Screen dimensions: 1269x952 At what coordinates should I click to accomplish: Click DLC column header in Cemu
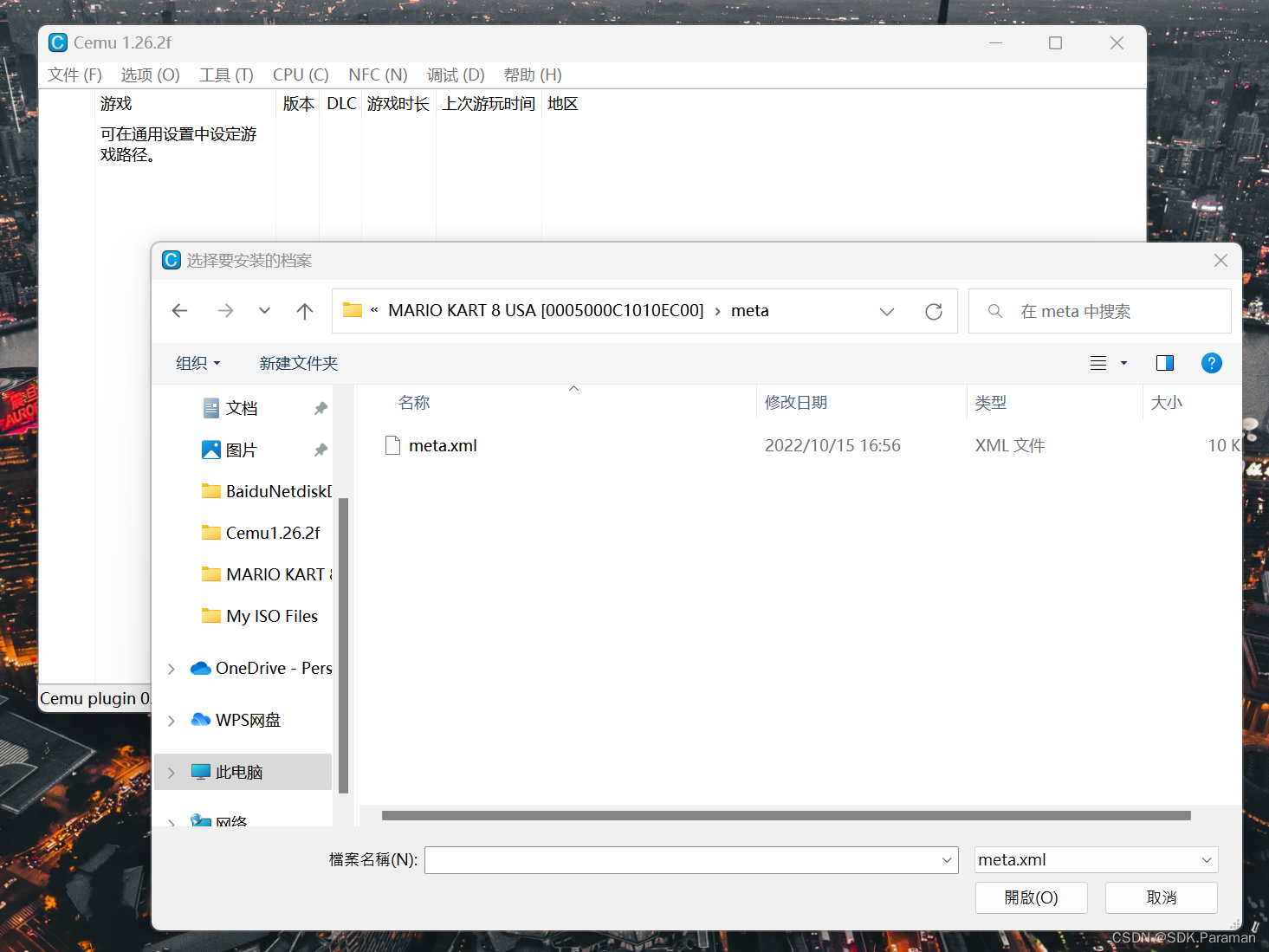click(341, 104)
